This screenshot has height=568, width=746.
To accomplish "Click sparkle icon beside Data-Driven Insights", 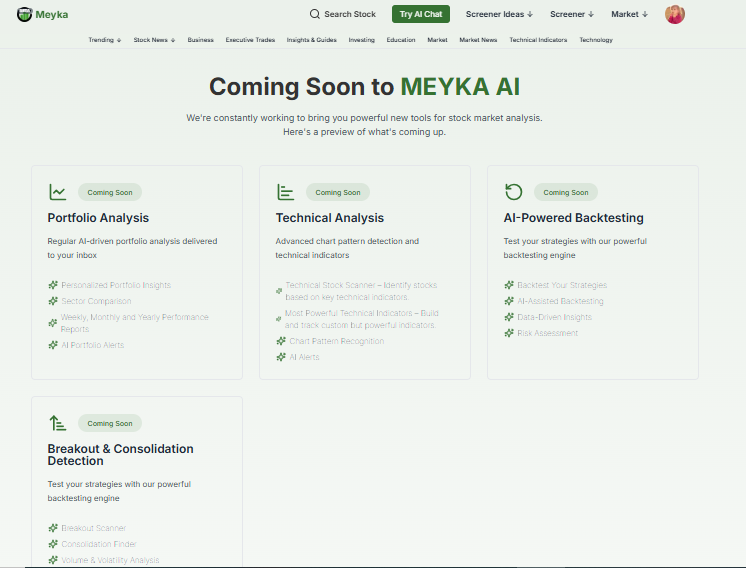I will point(509,317).
